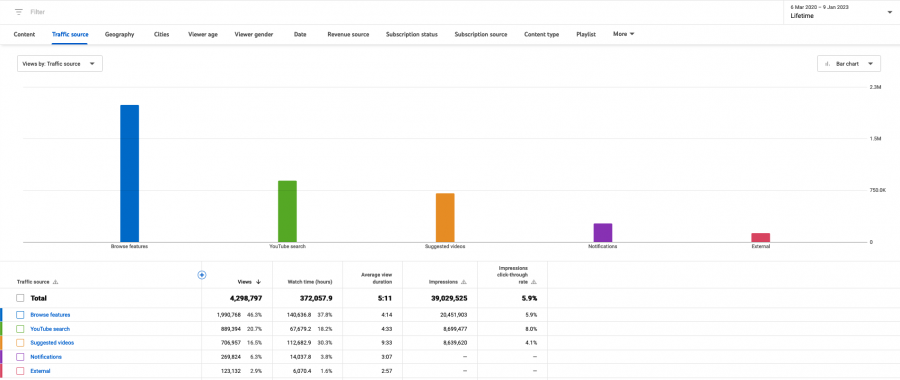
Task: Open the YouTube search link in table
Action: point(50,329)
